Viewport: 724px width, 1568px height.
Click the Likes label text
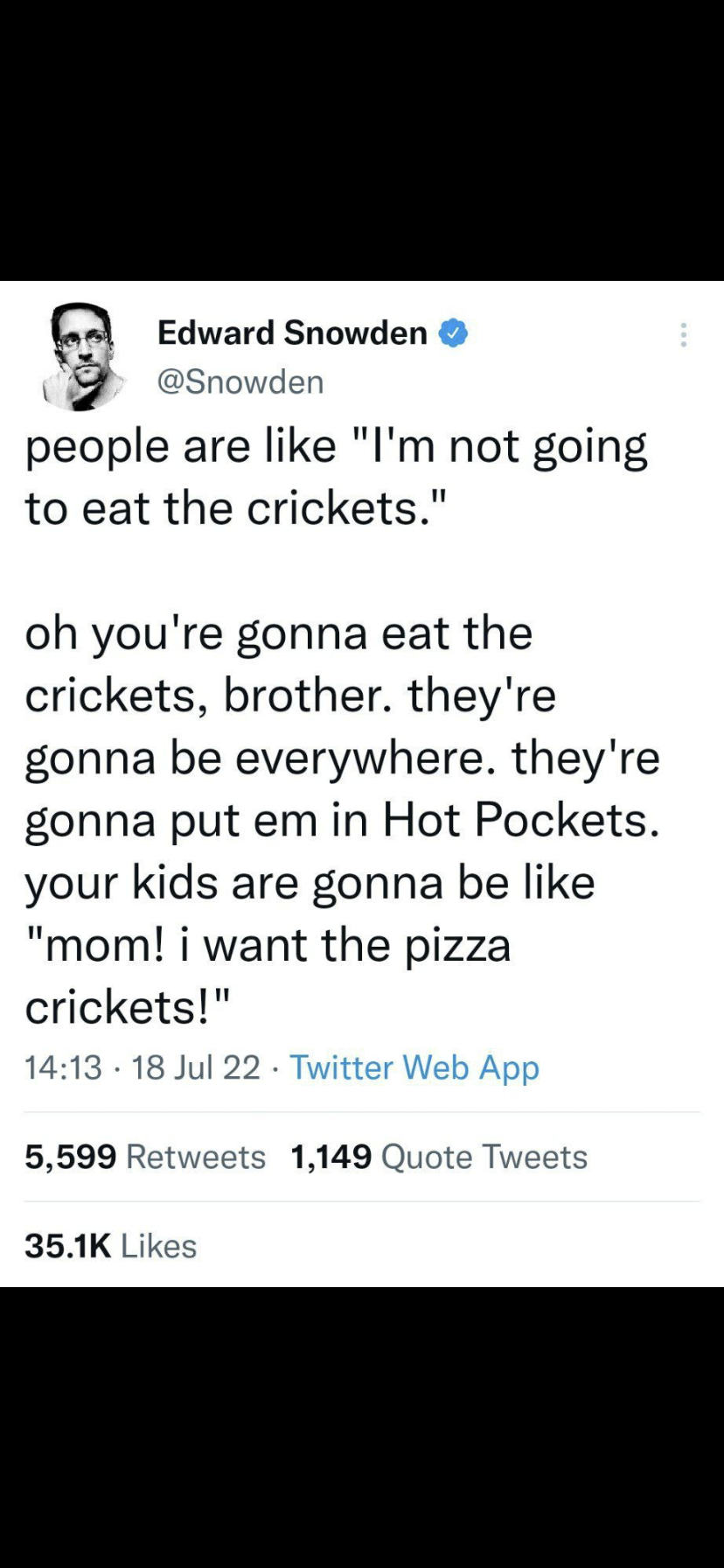(x=158, y=1245)
